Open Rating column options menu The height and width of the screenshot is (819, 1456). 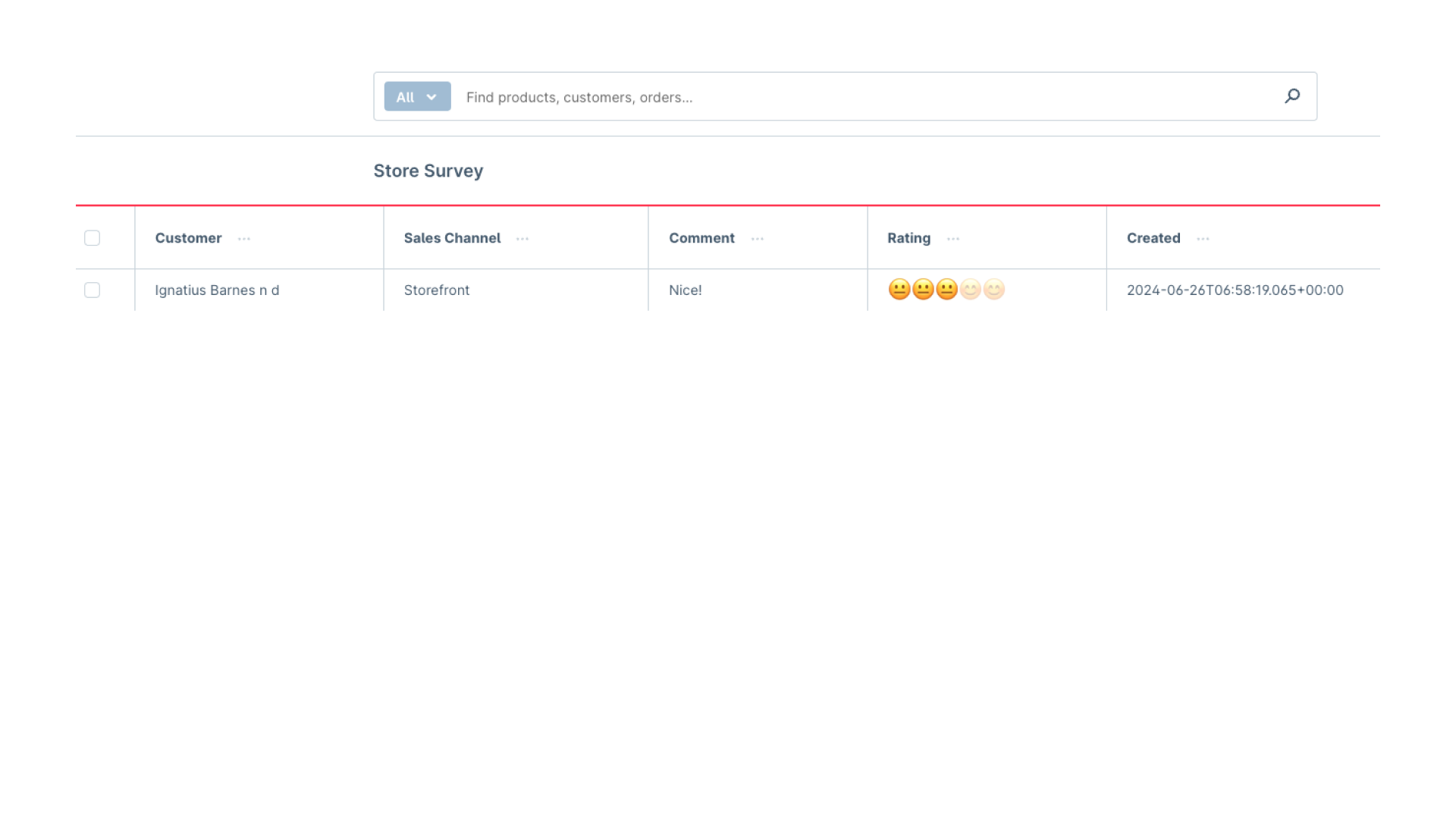953,239
